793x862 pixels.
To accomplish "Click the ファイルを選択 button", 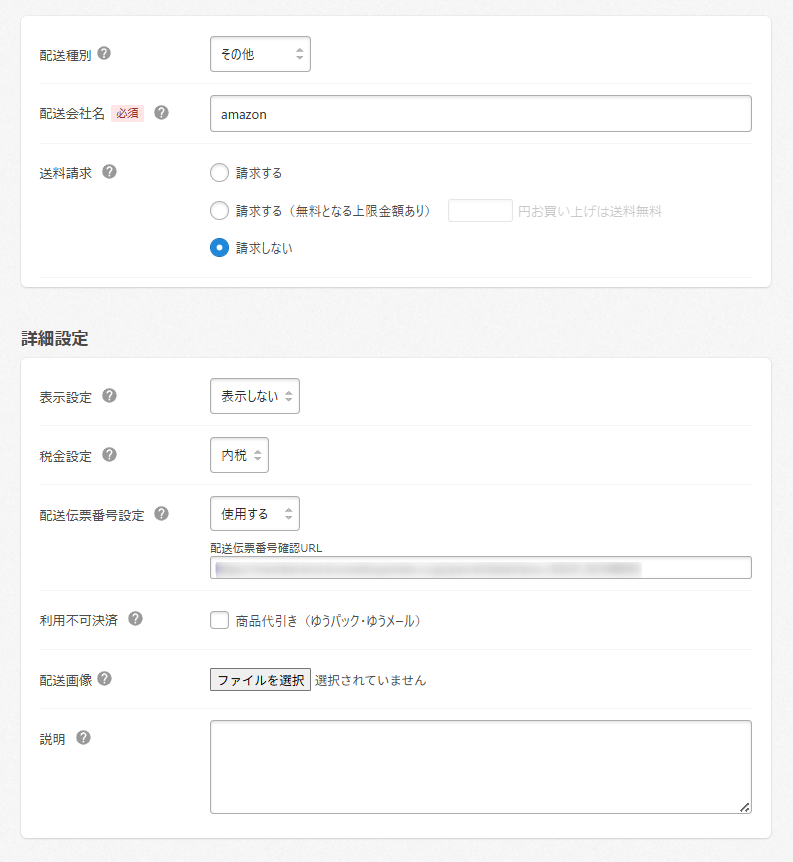I will pos(260,680).
